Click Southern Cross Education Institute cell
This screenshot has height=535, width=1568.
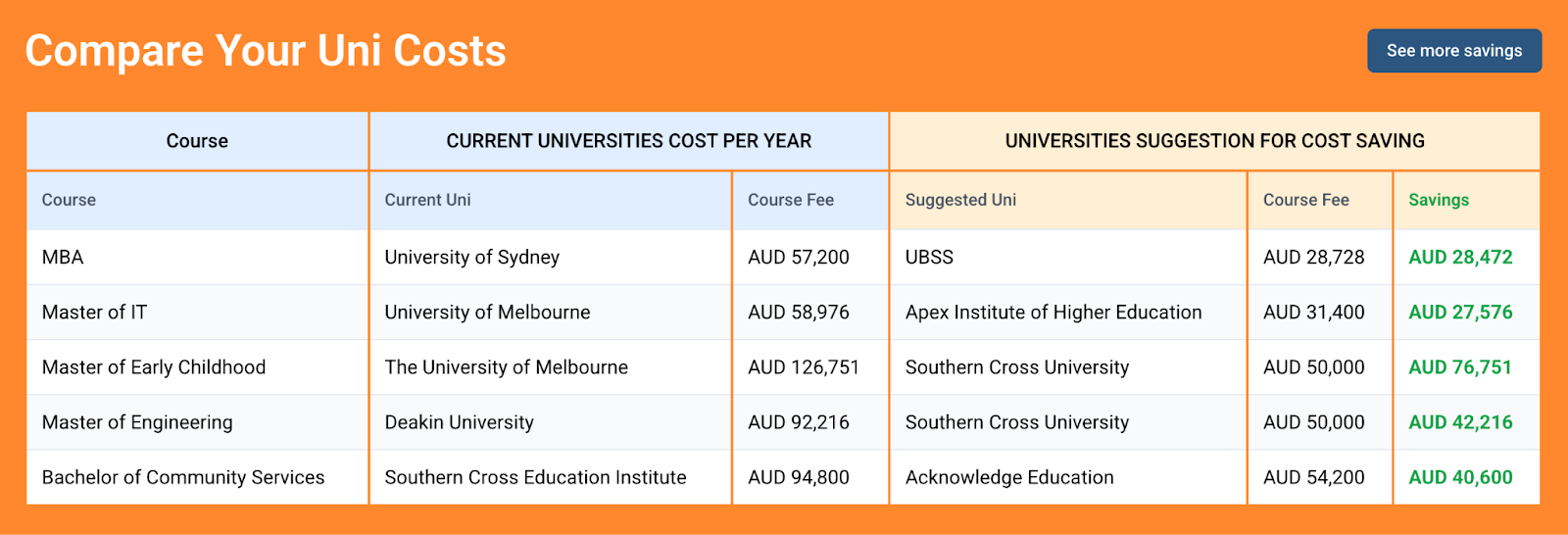(535, 477)
